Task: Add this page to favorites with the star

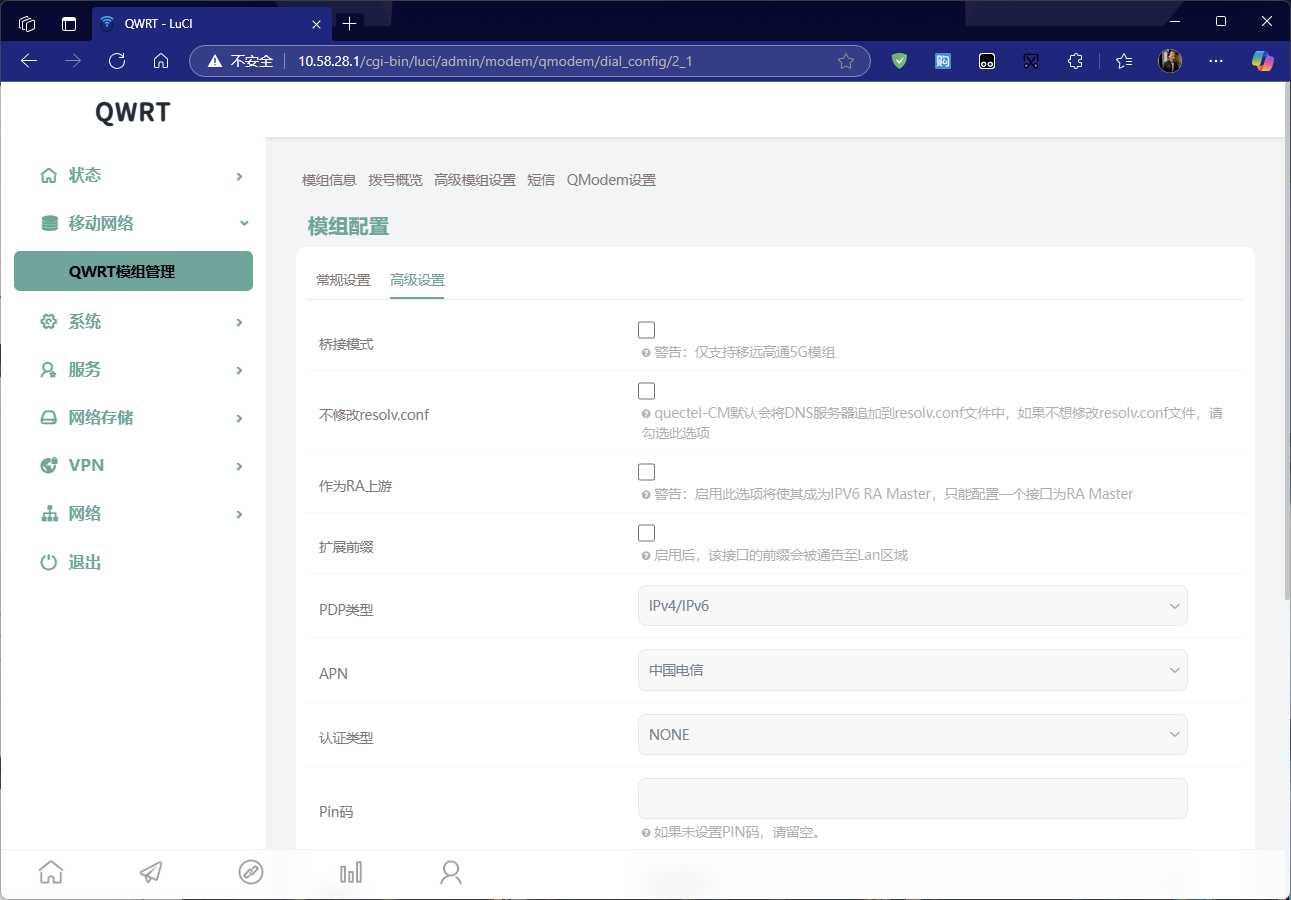Action: coord(846,61)
